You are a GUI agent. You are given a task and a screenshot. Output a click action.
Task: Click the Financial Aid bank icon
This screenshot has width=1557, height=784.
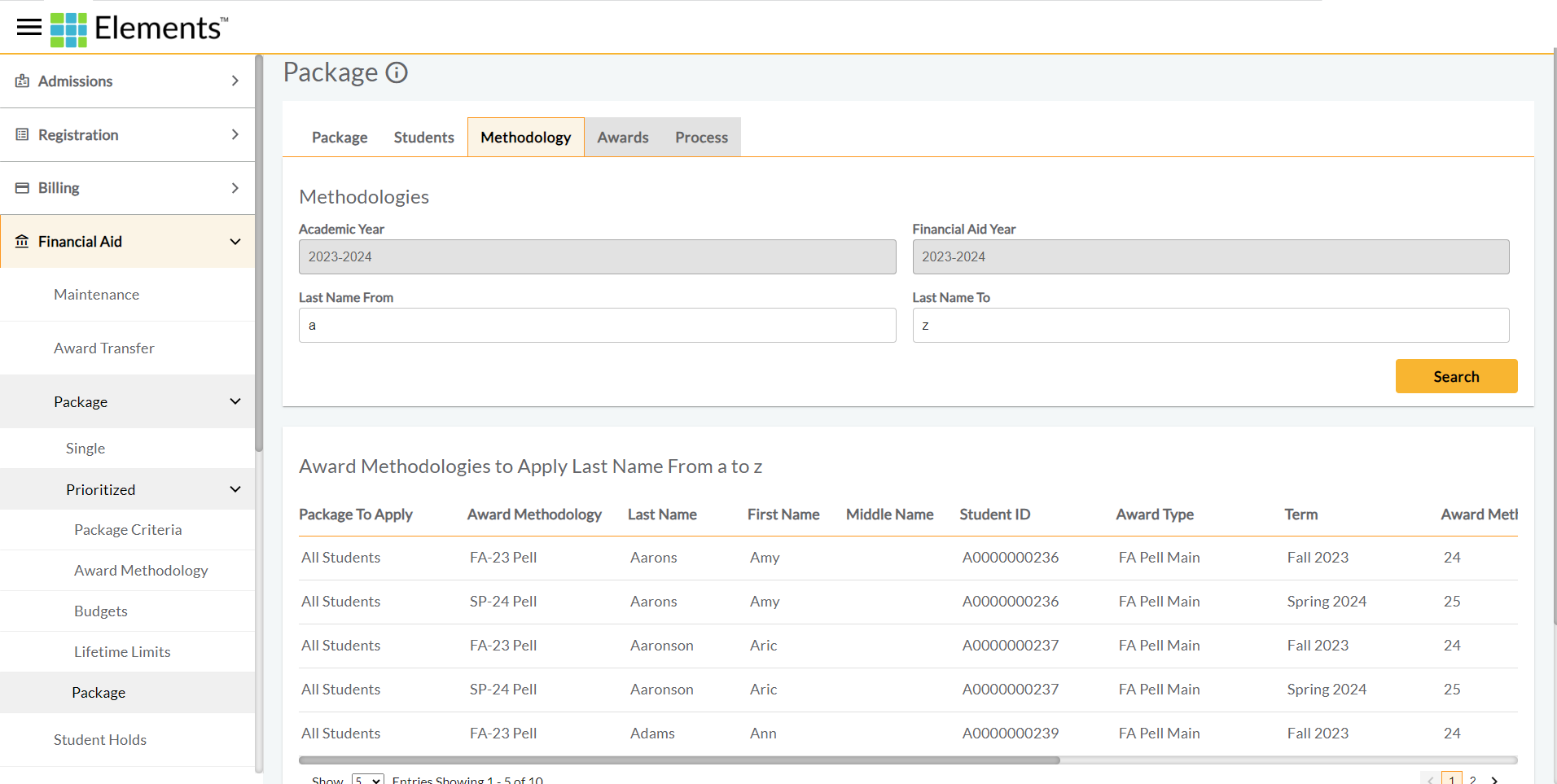[x=22, y=242]
